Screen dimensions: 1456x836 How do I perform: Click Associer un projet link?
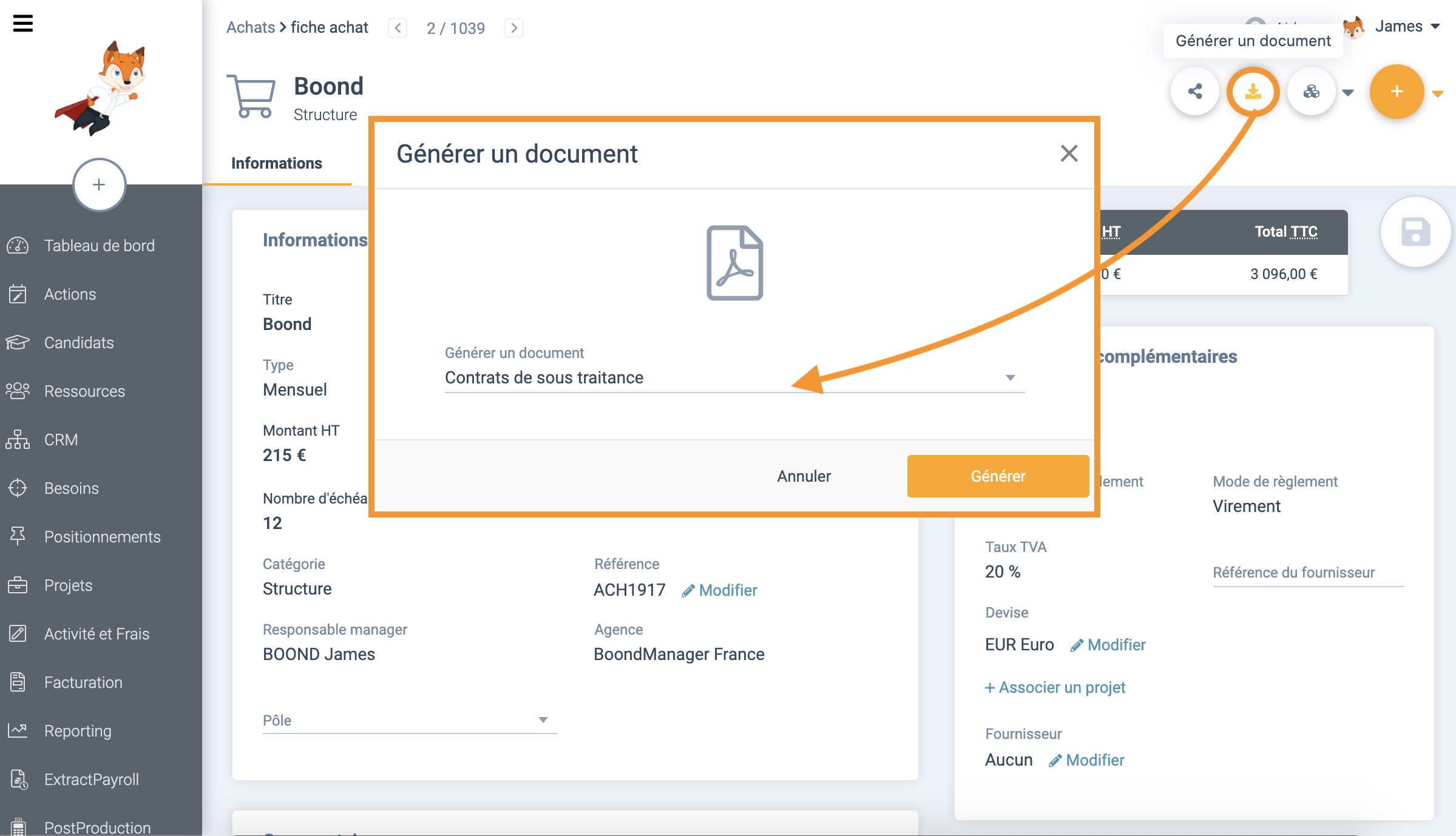(1055, 687)
